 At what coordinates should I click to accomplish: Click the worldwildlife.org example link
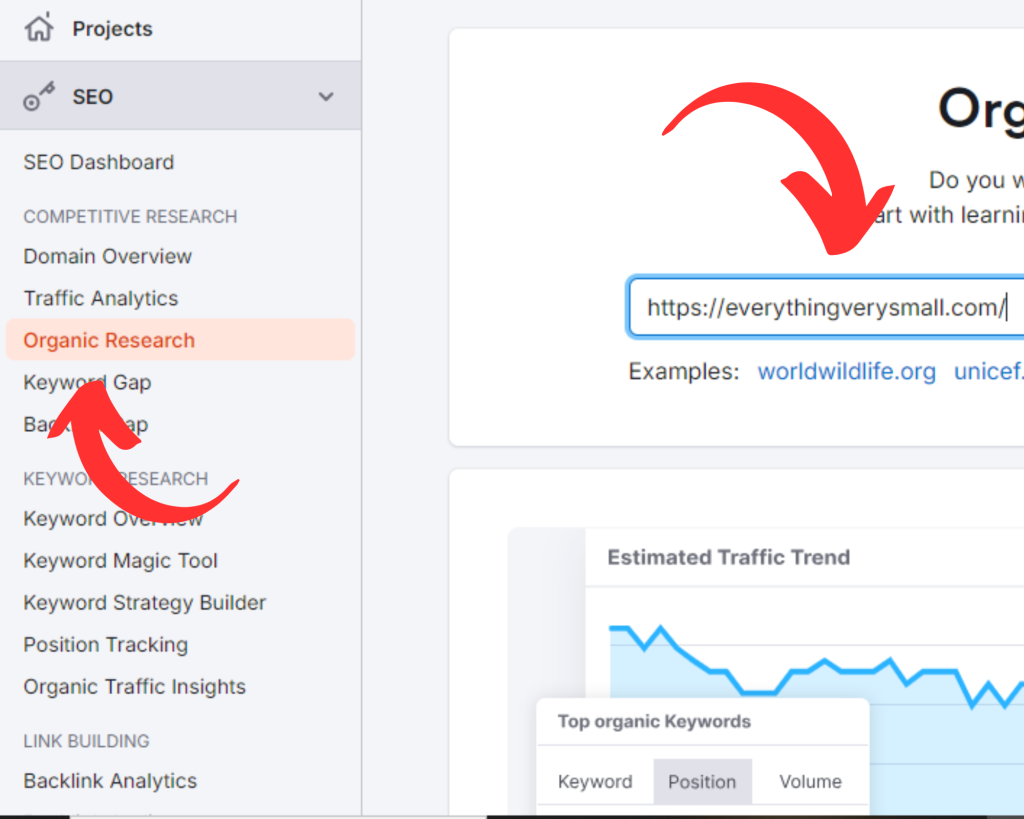[x=846, y=372]
